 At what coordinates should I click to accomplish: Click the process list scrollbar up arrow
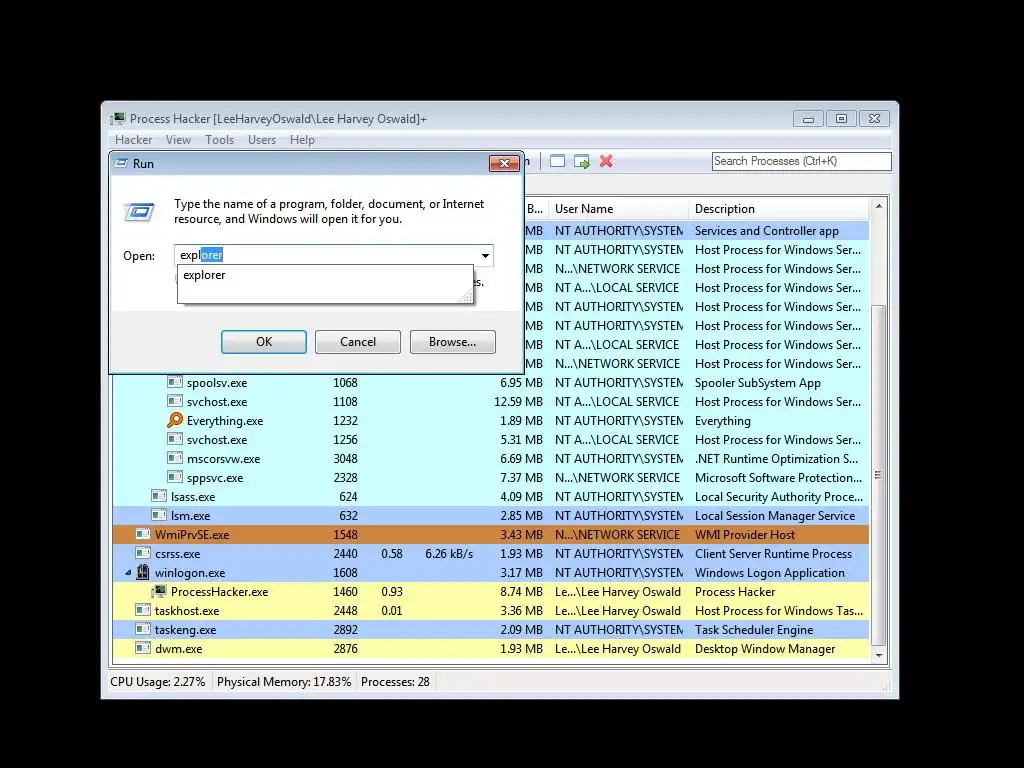879,206
